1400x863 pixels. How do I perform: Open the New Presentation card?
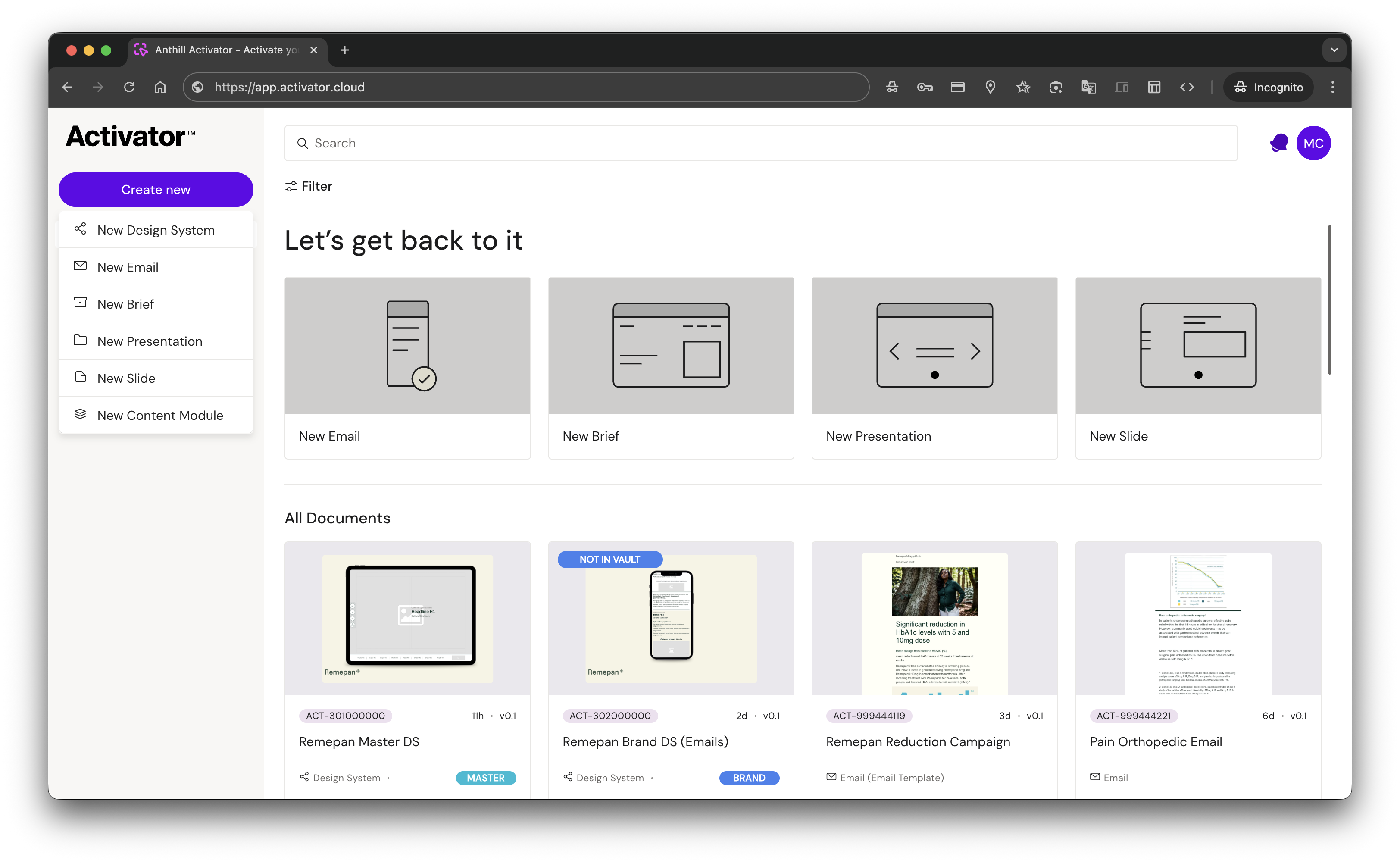(x=934, y=368)
